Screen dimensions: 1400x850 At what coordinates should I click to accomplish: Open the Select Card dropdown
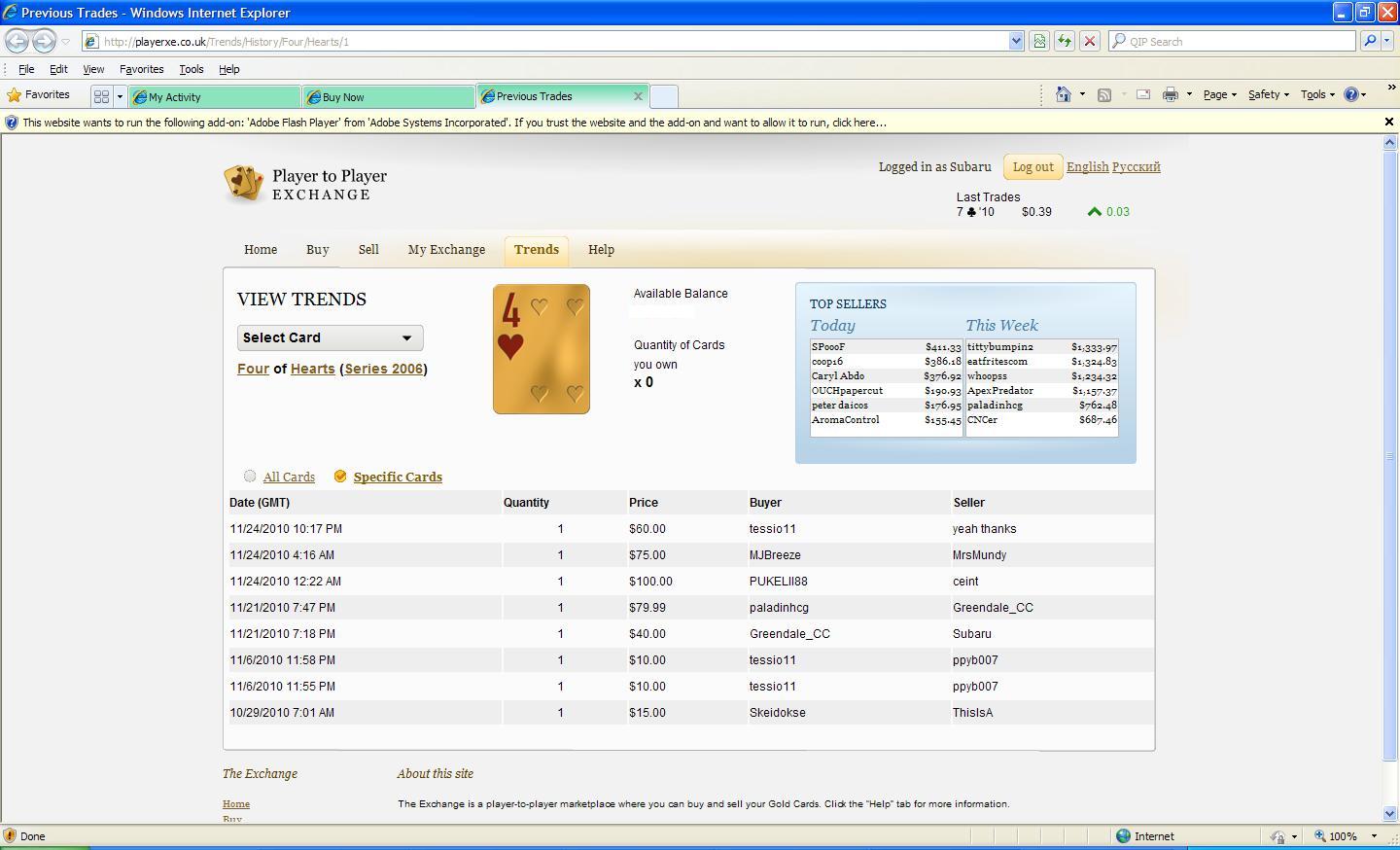click(330, 337)
